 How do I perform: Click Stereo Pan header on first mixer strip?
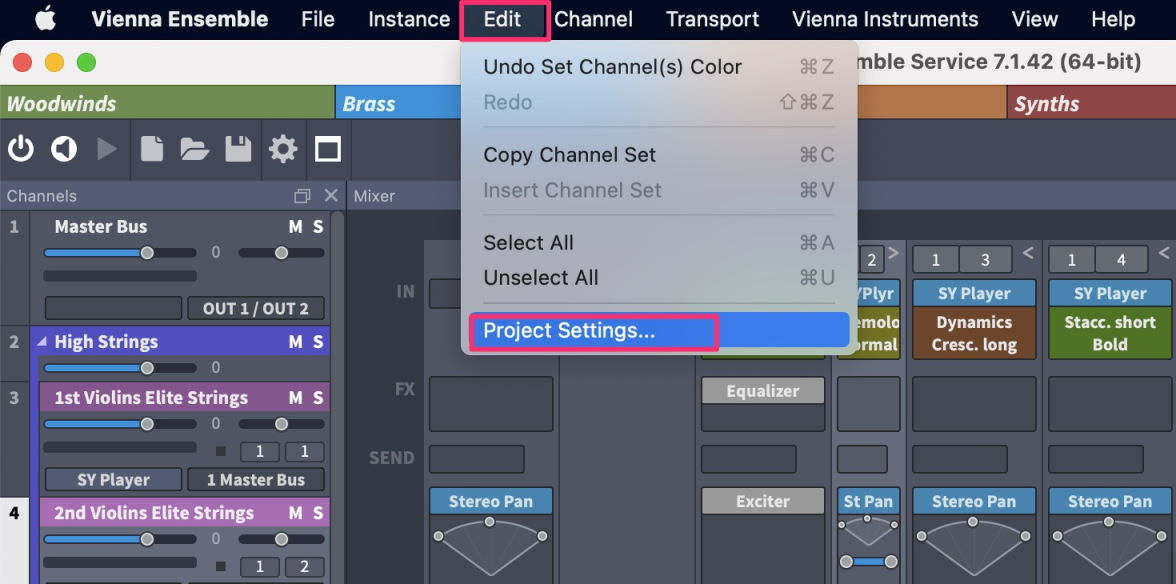(490, 501)
